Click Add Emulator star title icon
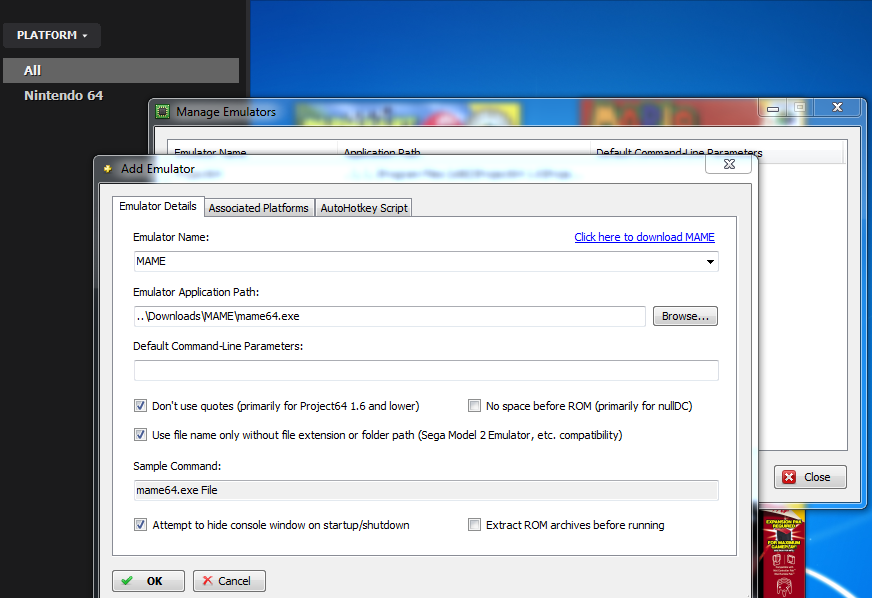872x598 pixels. 108,169
